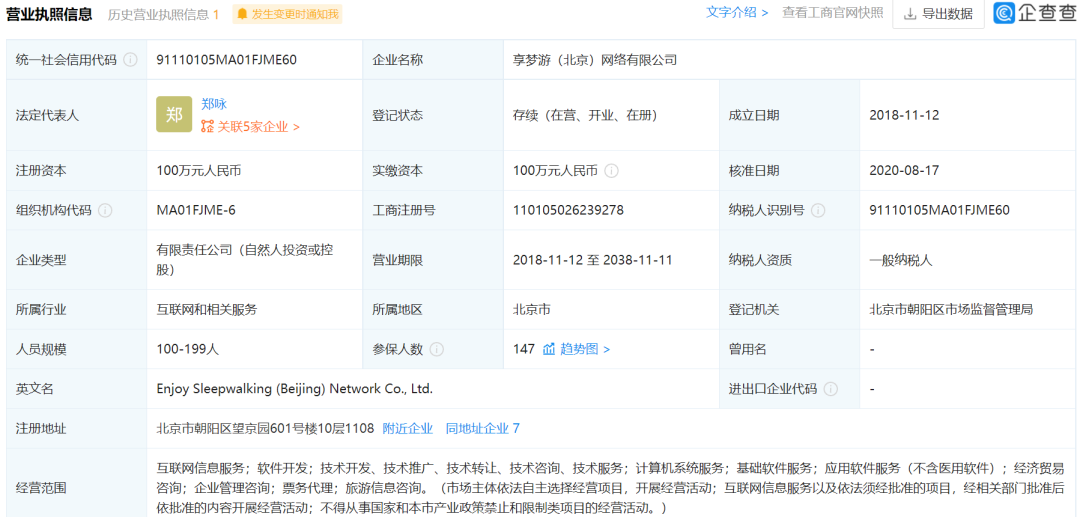This screenshot has width=1080, height=517.
Task: Open 附近企业 link
Action: coord(408,428)
